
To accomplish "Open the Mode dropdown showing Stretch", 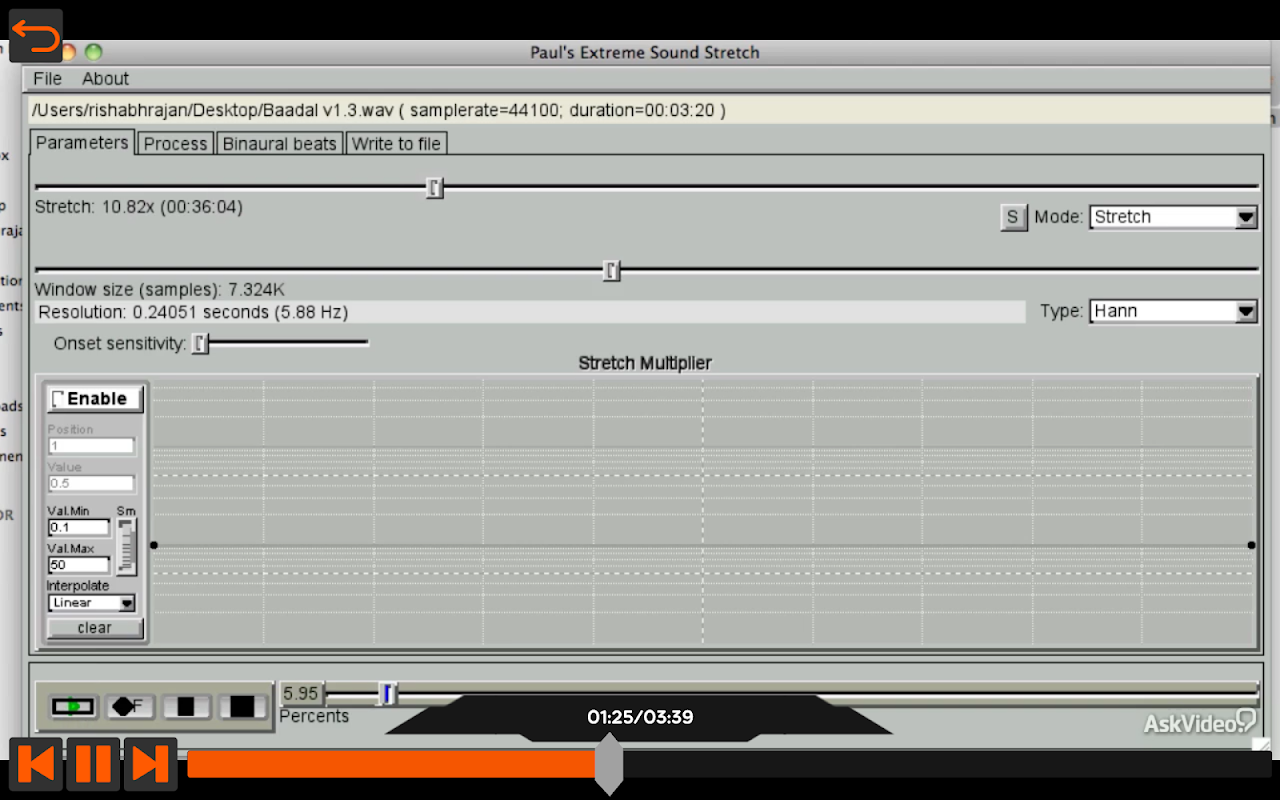I will tap(1173, 217).
